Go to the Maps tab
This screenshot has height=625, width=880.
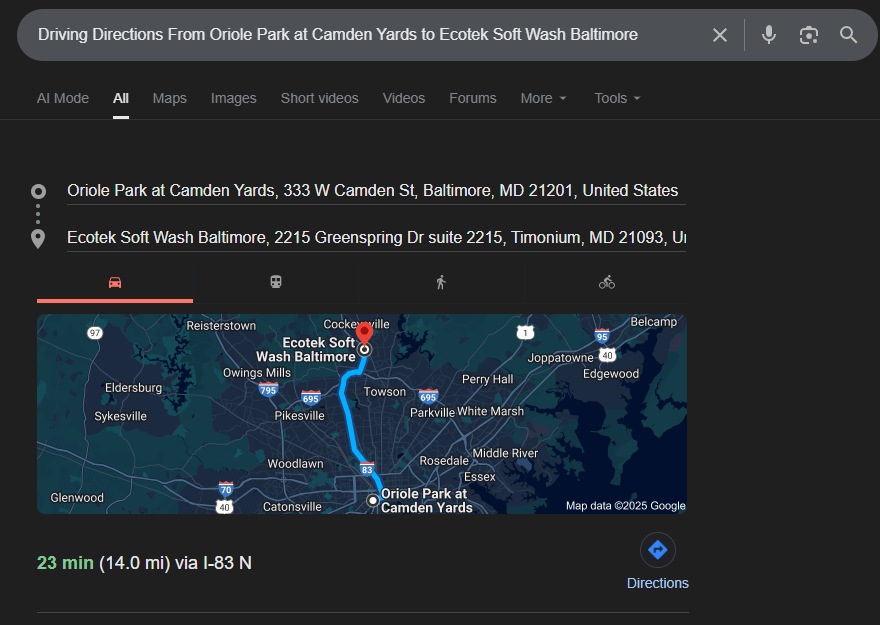click(x=169, y=98)
